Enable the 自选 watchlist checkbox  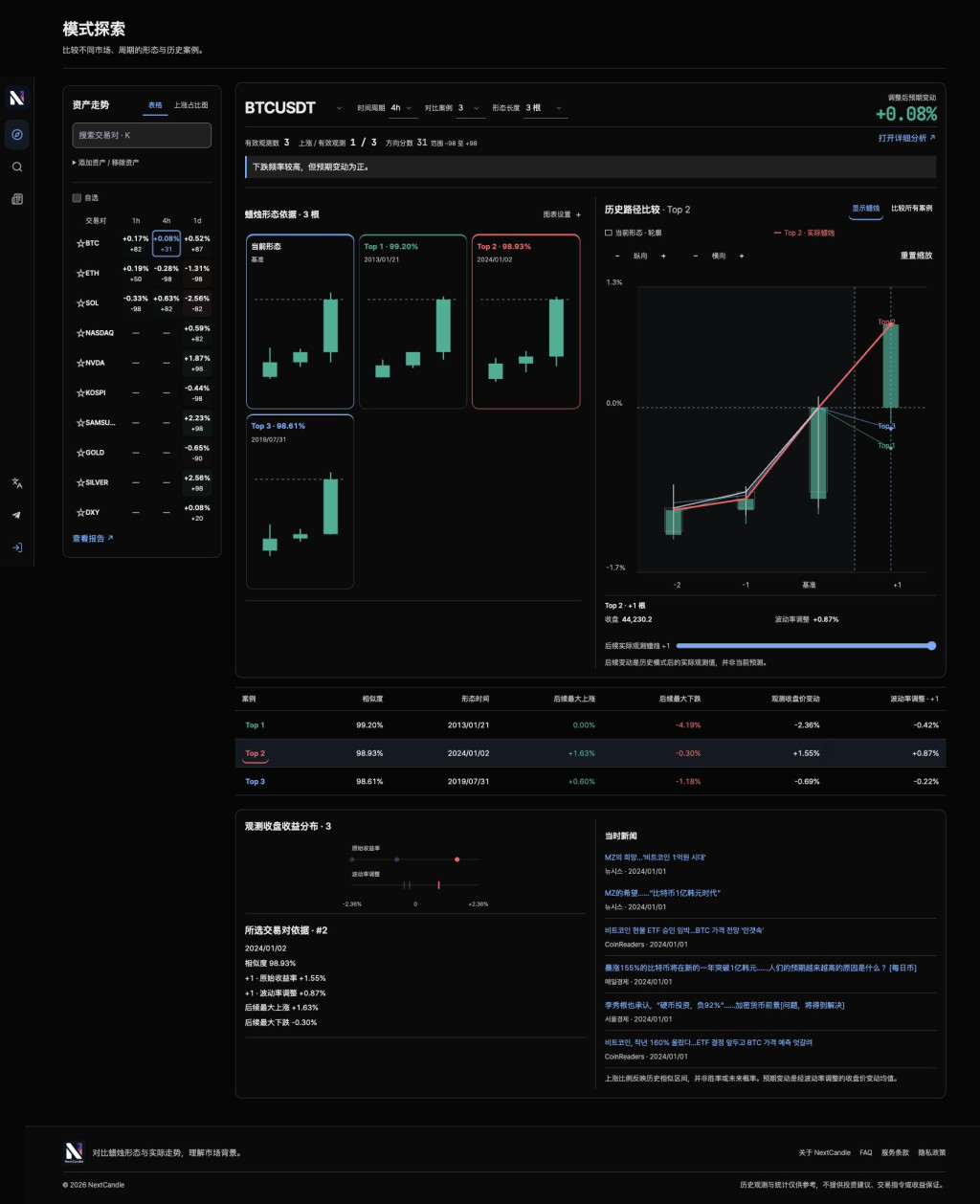(x=77, y=198)
